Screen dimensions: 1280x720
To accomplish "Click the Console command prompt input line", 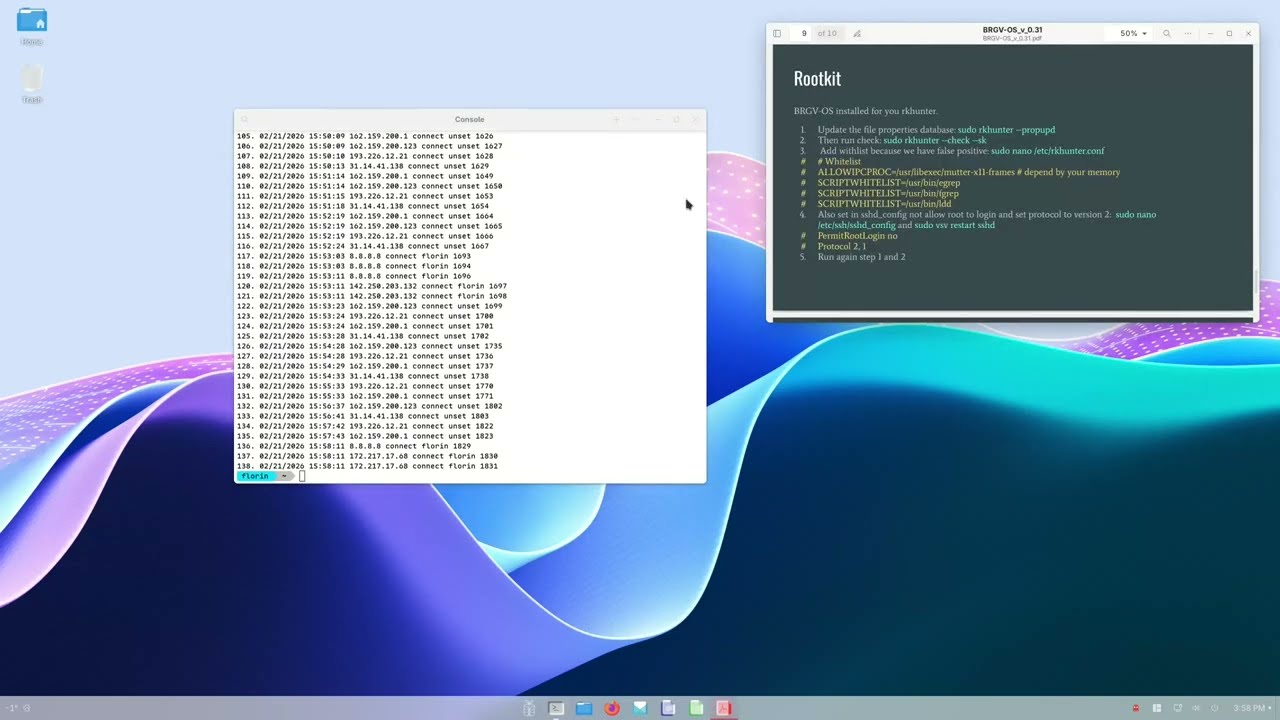I will [470, 476].
